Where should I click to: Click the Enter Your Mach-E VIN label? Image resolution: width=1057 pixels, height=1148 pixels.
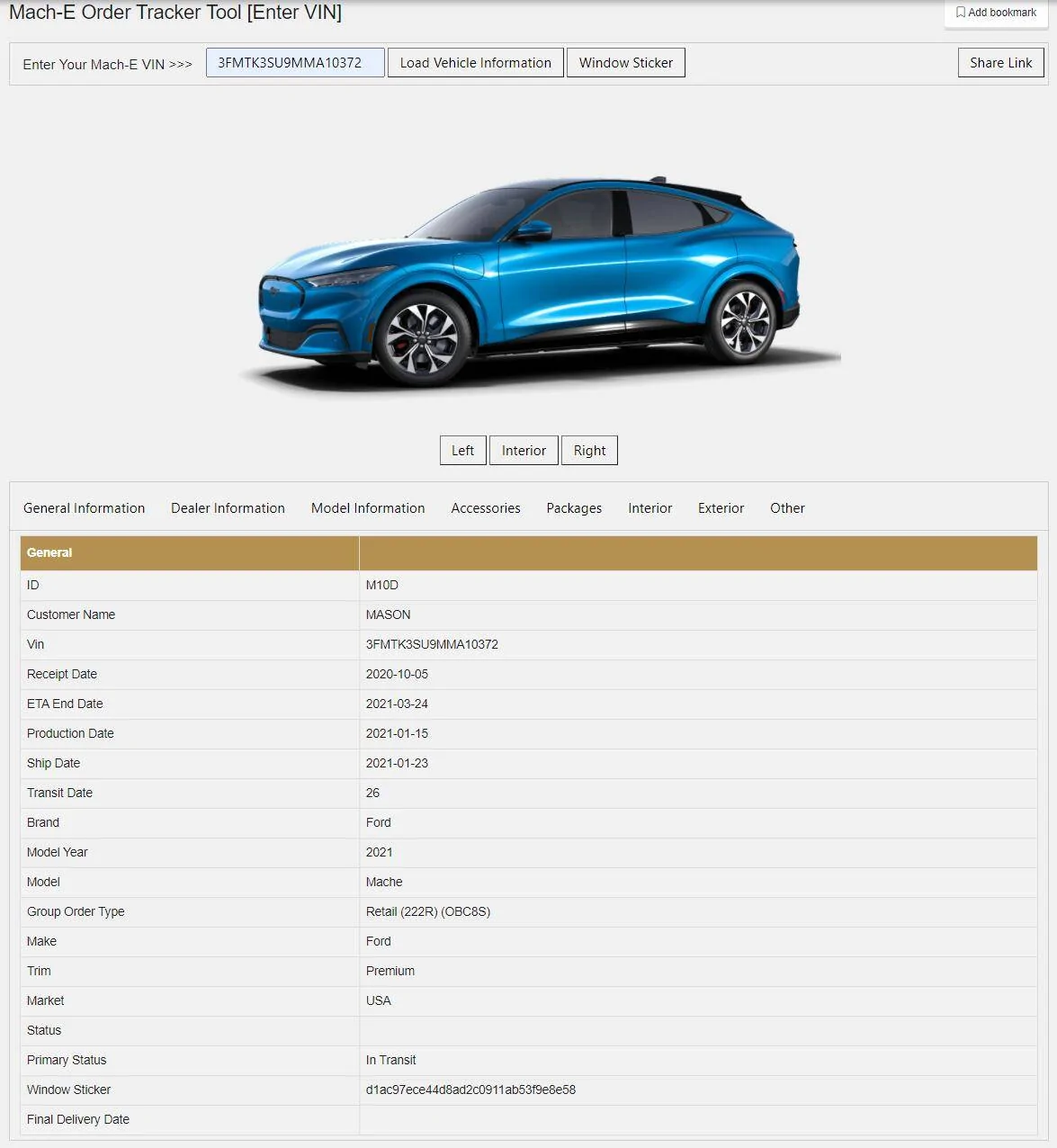coord(107,64)
